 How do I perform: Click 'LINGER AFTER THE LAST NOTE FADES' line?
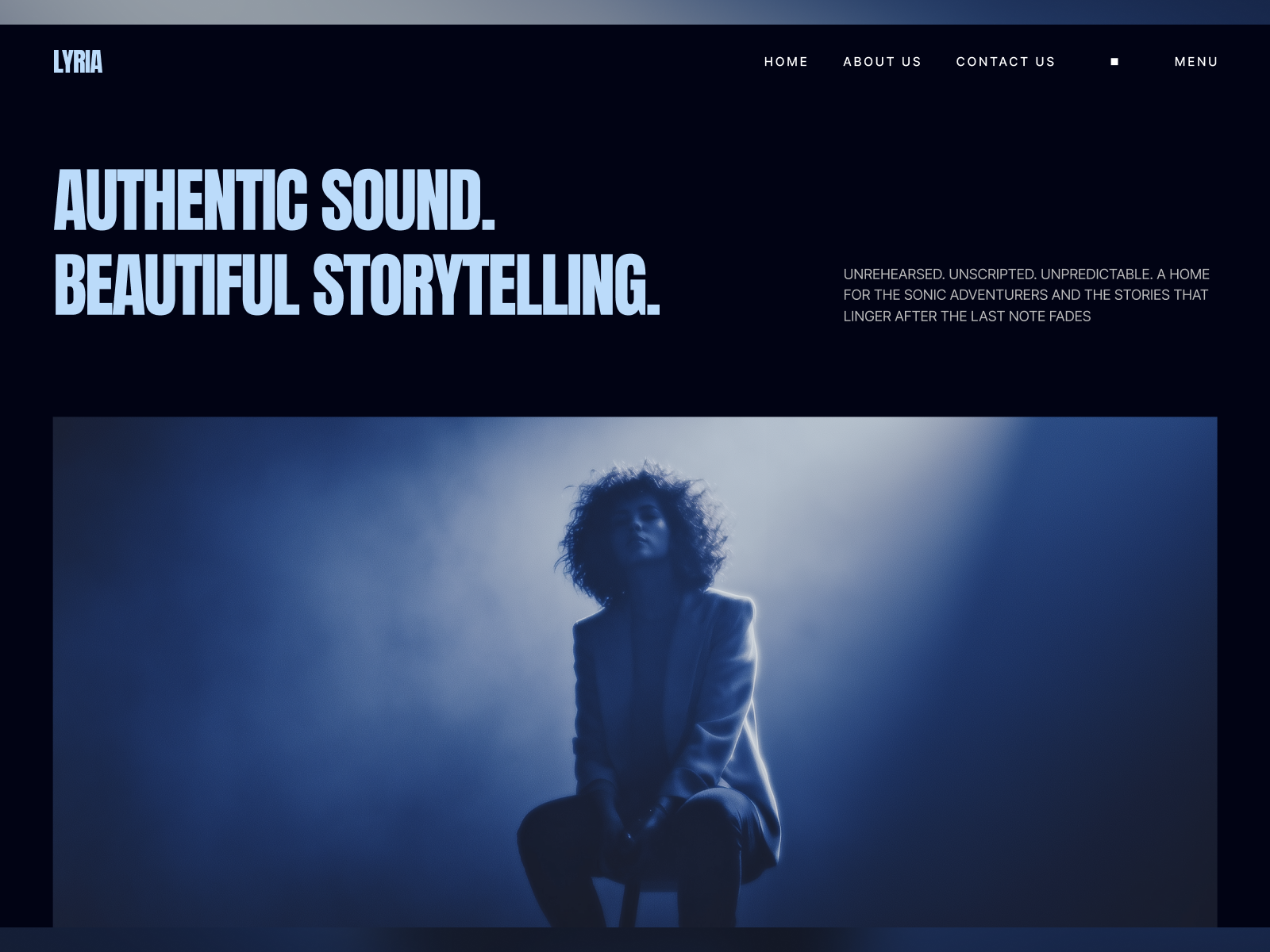coord(967,316)
